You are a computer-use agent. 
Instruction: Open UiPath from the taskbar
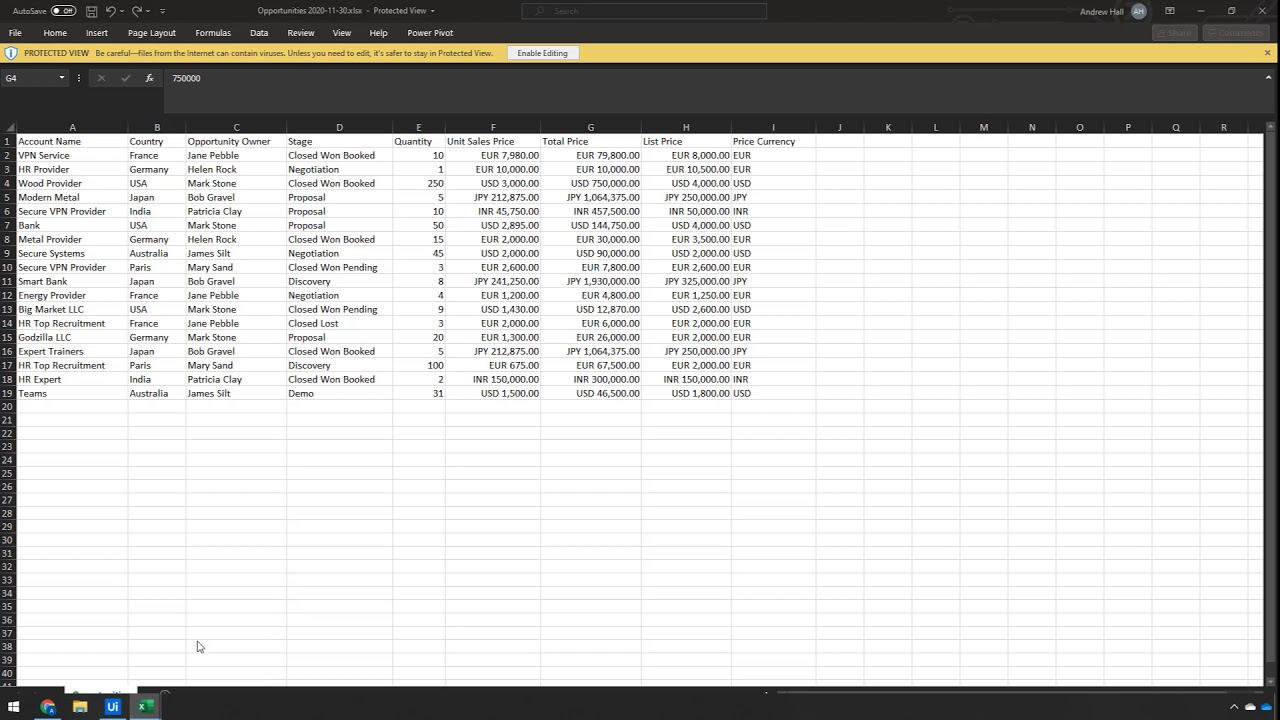[x=112, y=707]
